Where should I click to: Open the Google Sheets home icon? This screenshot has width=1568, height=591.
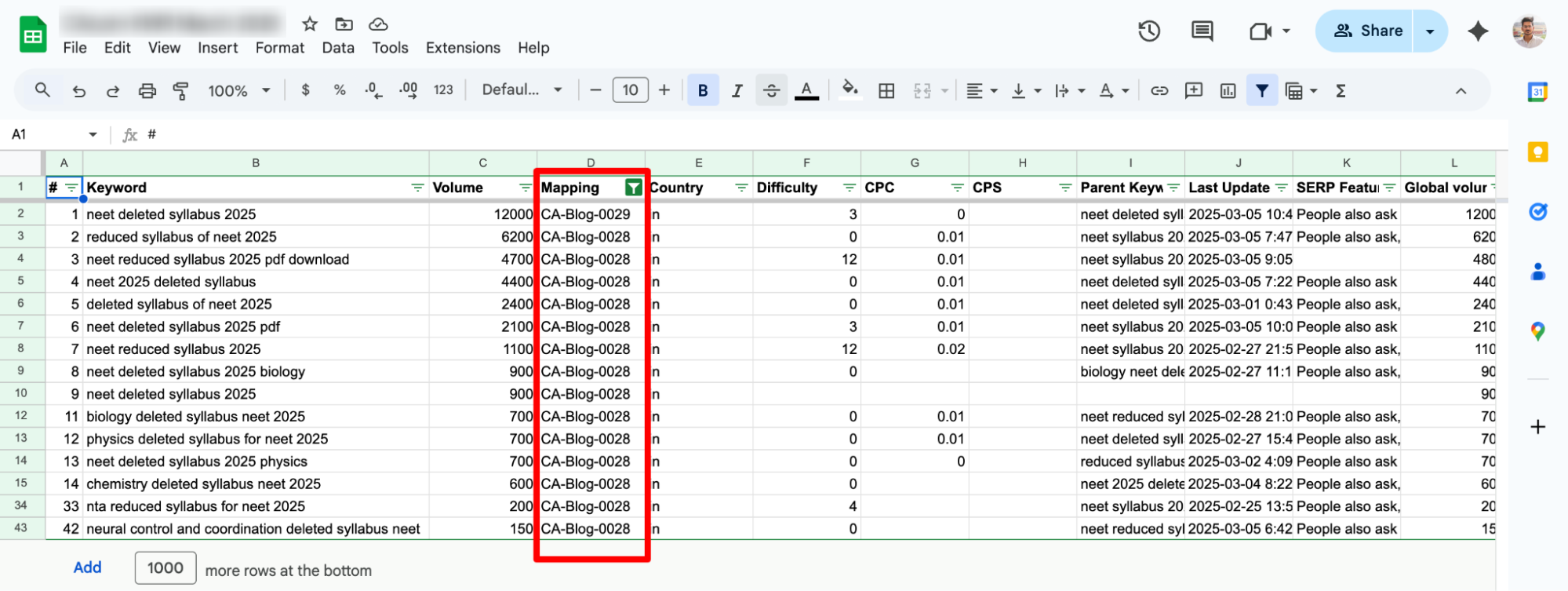pos(33,35)
